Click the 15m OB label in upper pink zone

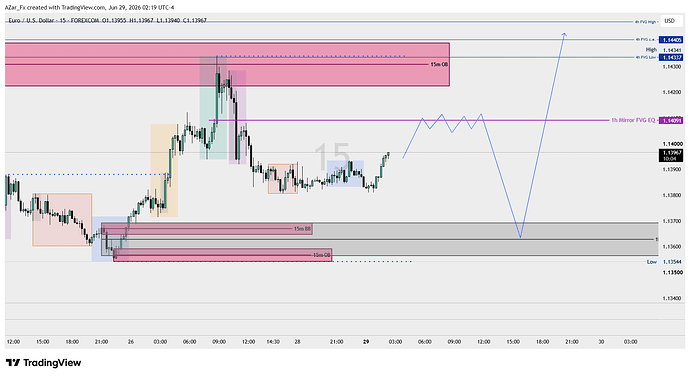coord(439,64)
